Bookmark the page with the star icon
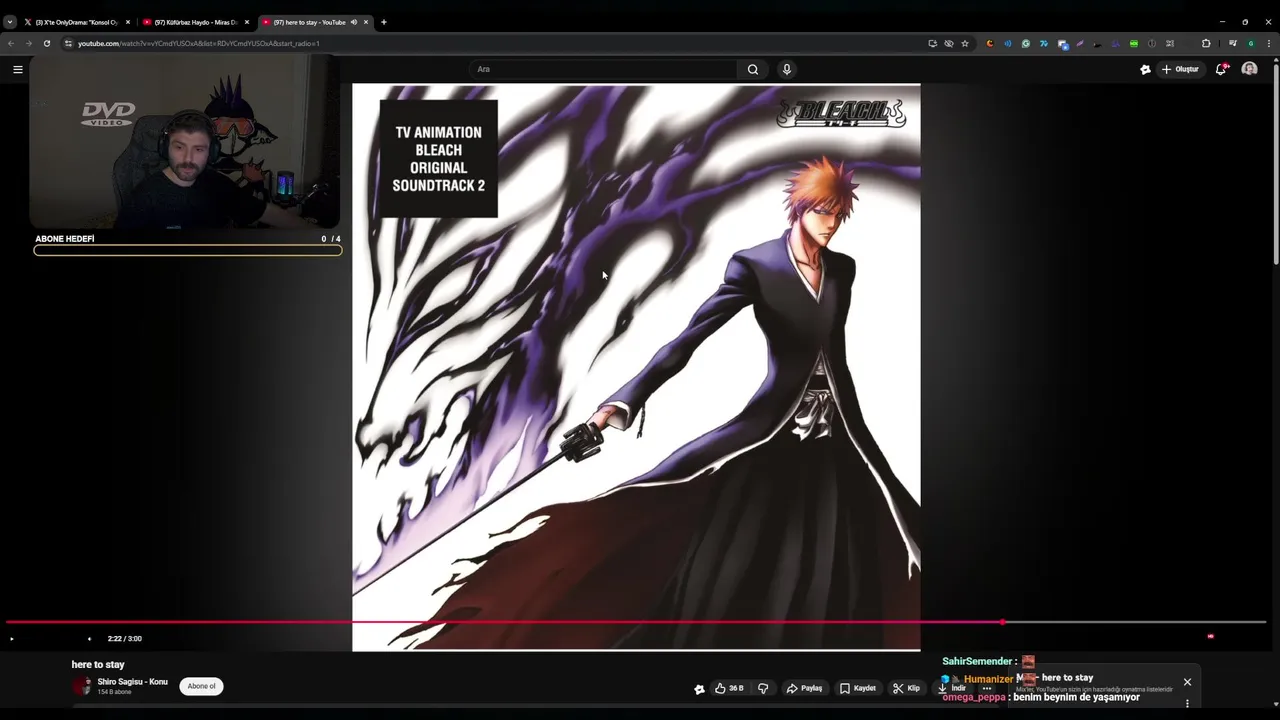This screenshot has height=720, width=1280. [x=965, y=43]
